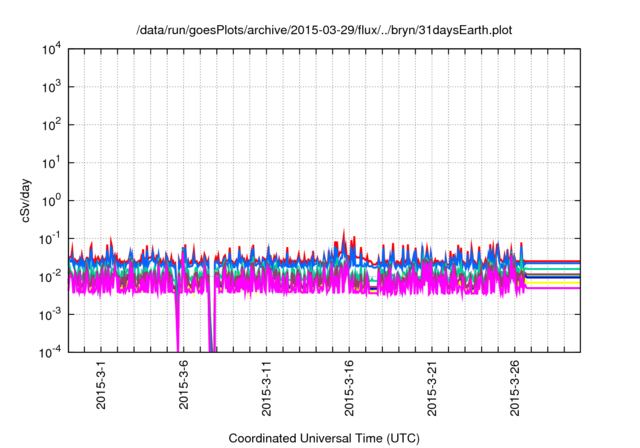Screen dimensions: 640x448
Task: Click the 10^3 y-axis tick label
Action: (x=52, y=87)
